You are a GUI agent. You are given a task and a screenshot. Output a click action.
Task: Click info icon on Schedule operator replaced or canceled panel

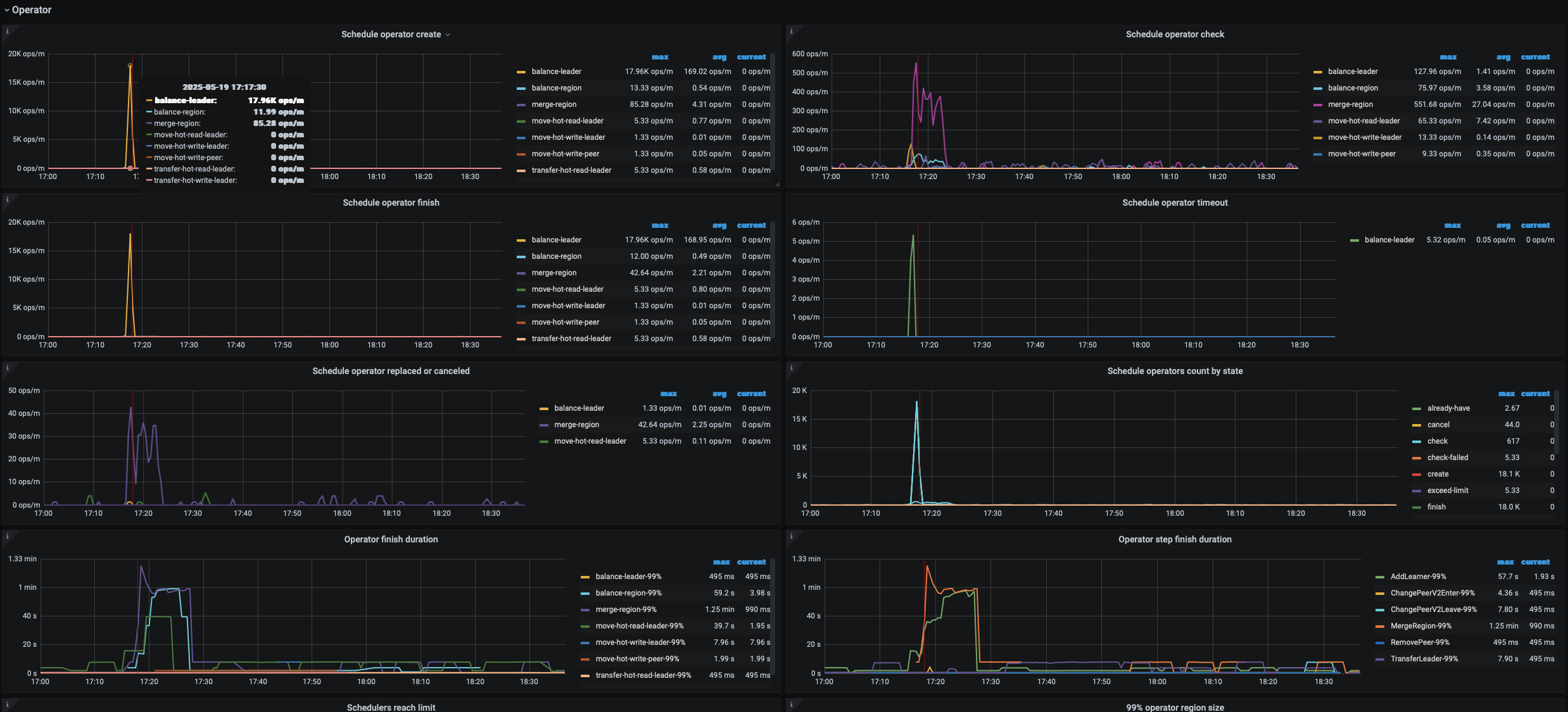click(8, 368)
